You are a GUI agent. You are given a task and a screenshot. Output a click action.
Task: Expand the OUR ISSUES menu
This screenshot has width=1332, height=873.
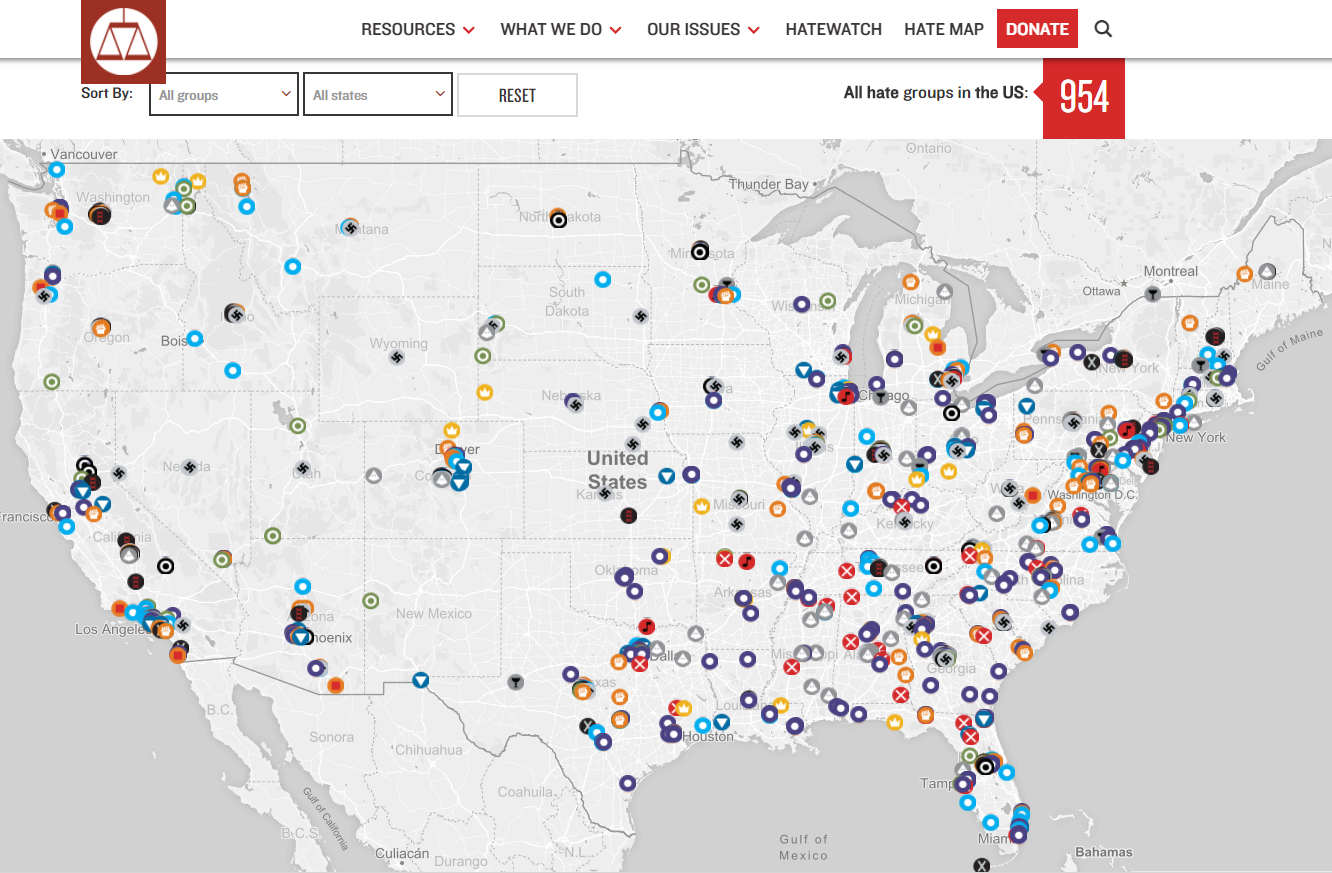click(x=694, y=29)
